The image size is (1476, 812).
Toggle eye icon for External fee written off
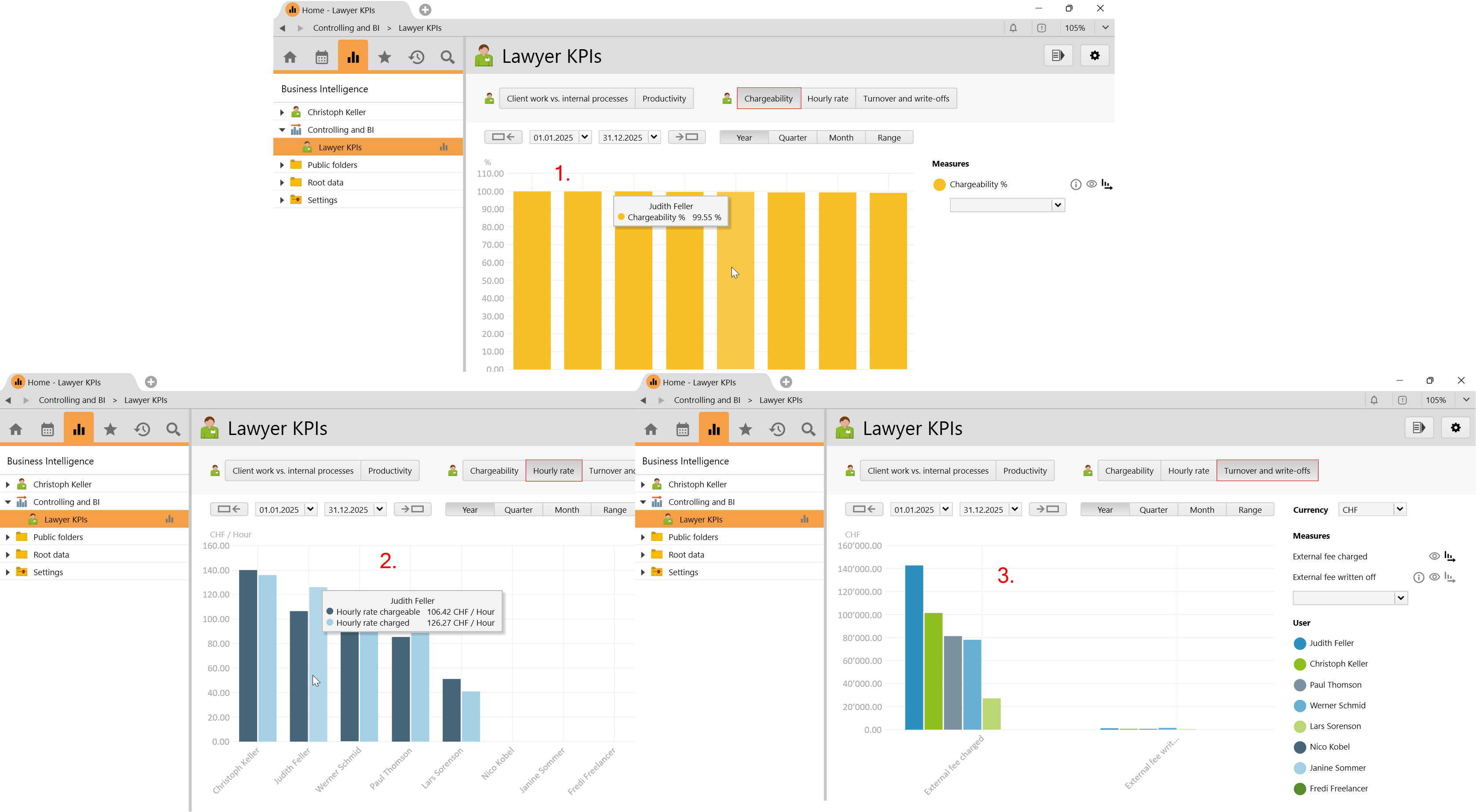pyautogui.click(x=1434, y=577)
